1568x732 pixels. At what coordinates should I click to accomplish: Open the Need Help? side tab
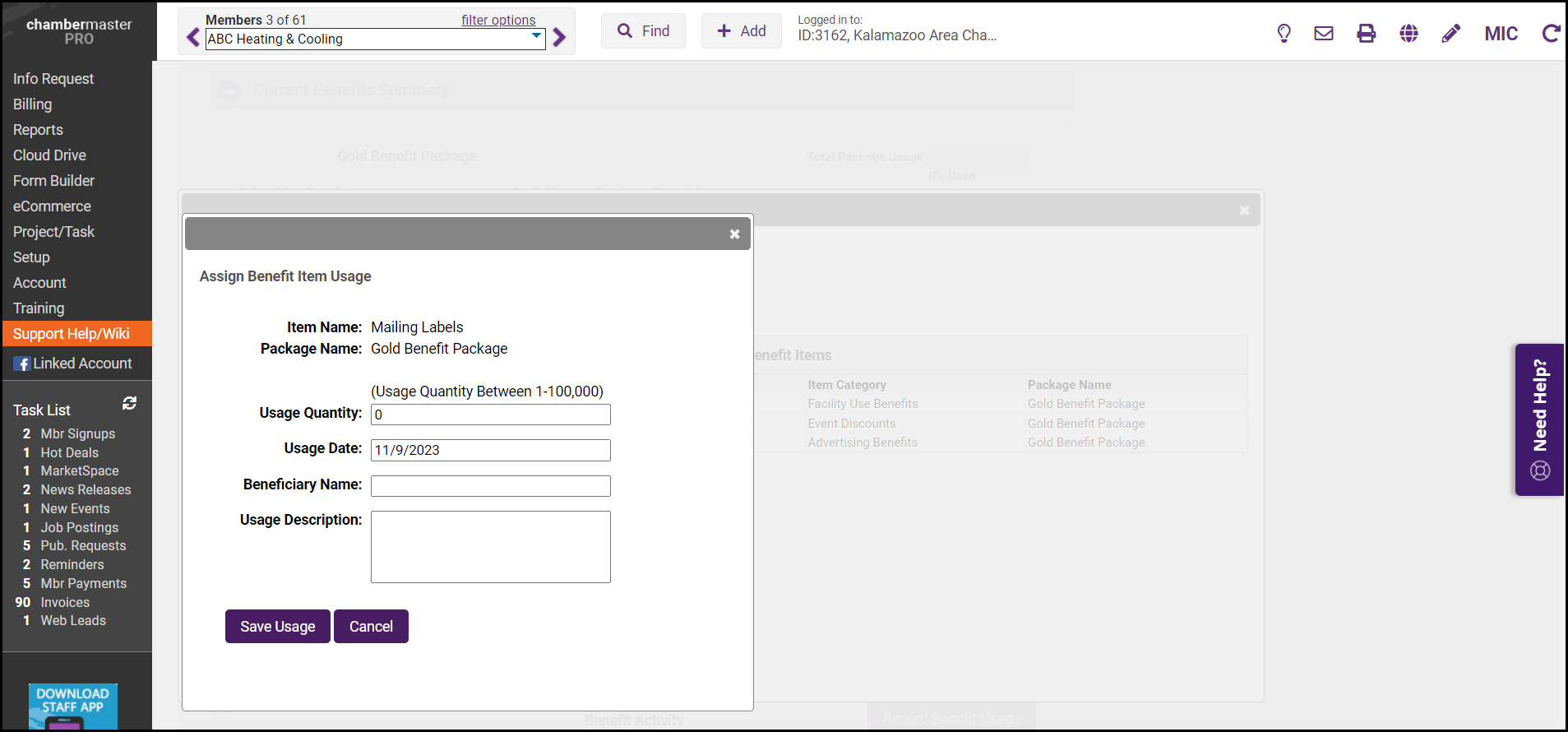tap(1539, 419)
